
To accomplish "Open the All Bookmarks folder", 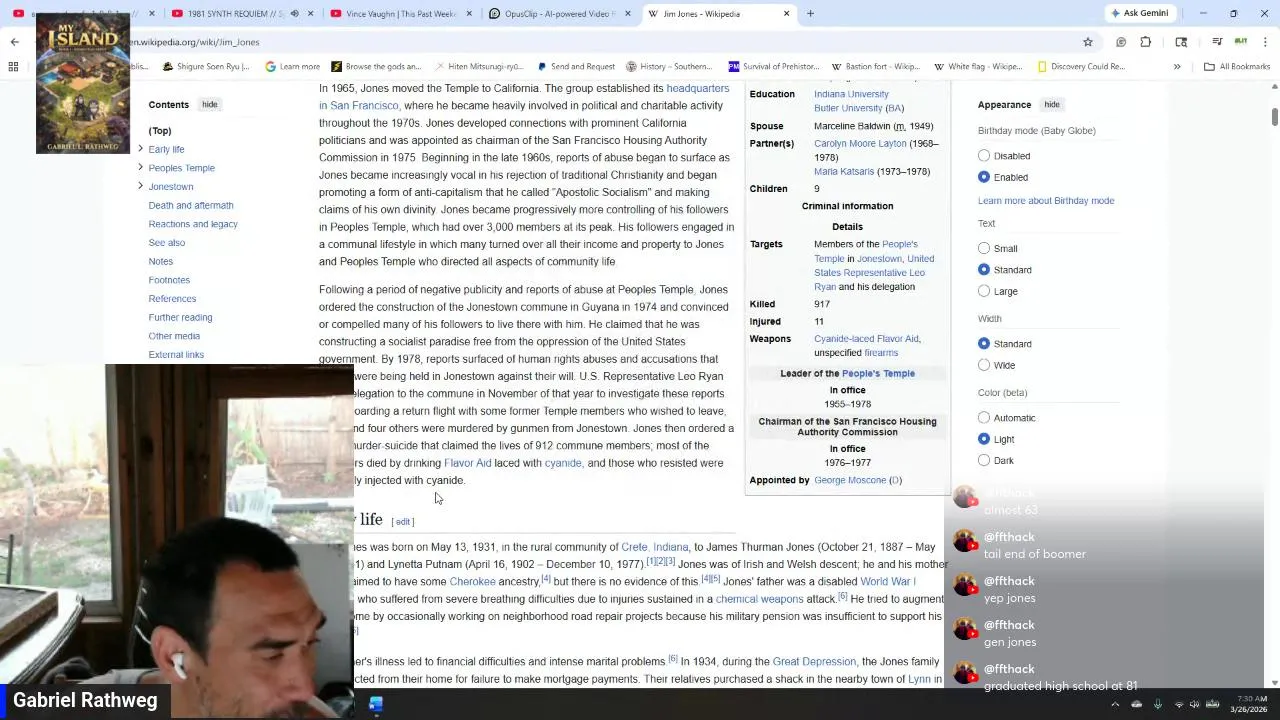I will click(1237, 67).
